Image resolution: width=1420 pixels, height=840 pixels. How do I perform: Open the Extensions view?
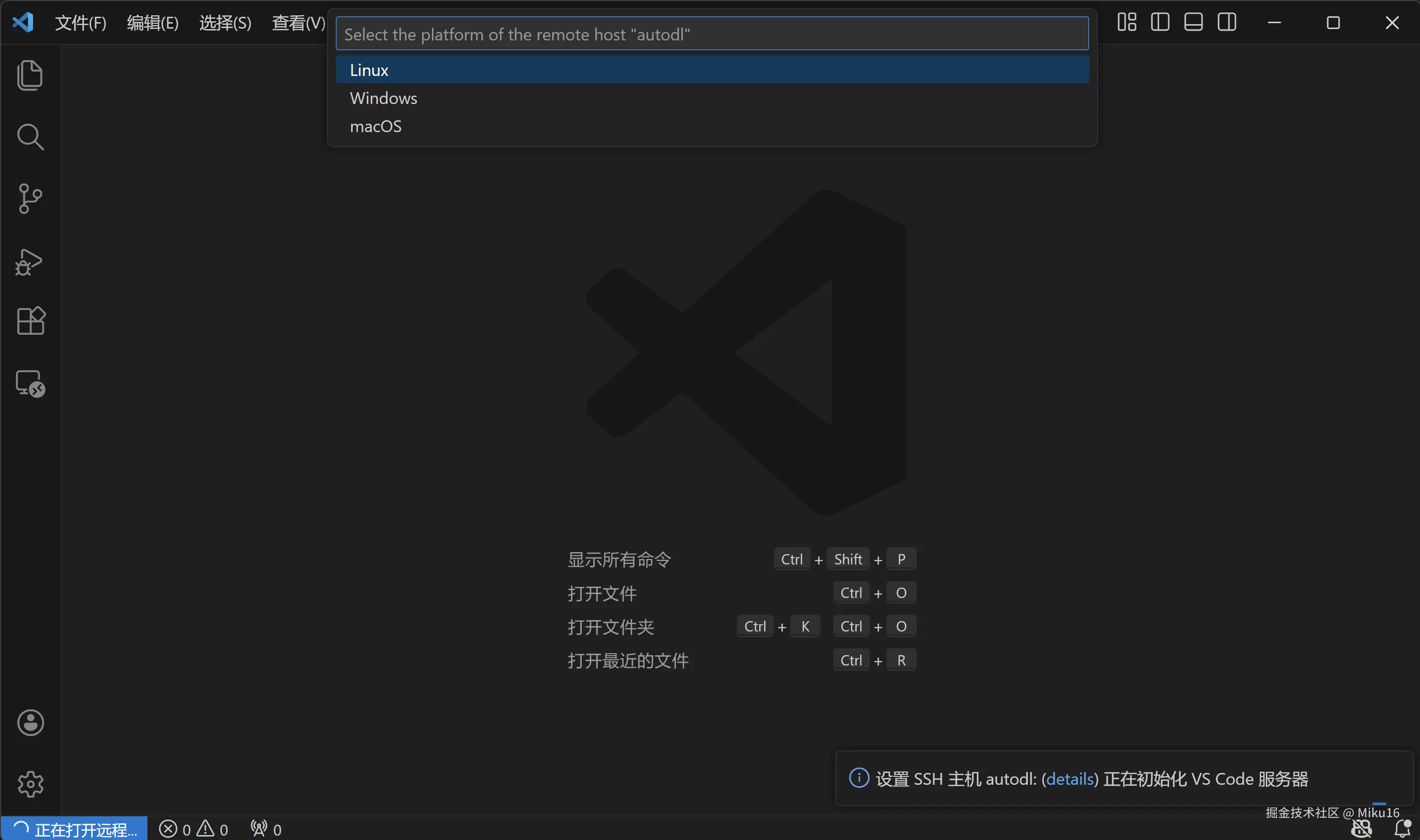[30, 321]
